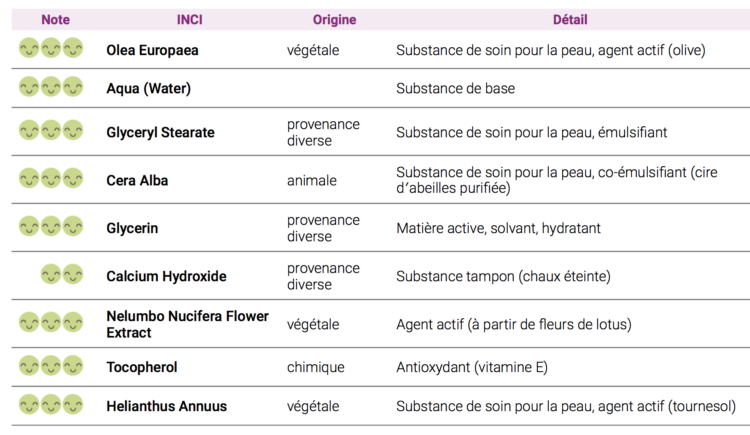This screenshot has height=435, width=750.
Task: Open the Cera Alba ingredient name
Action: (137, 181)
